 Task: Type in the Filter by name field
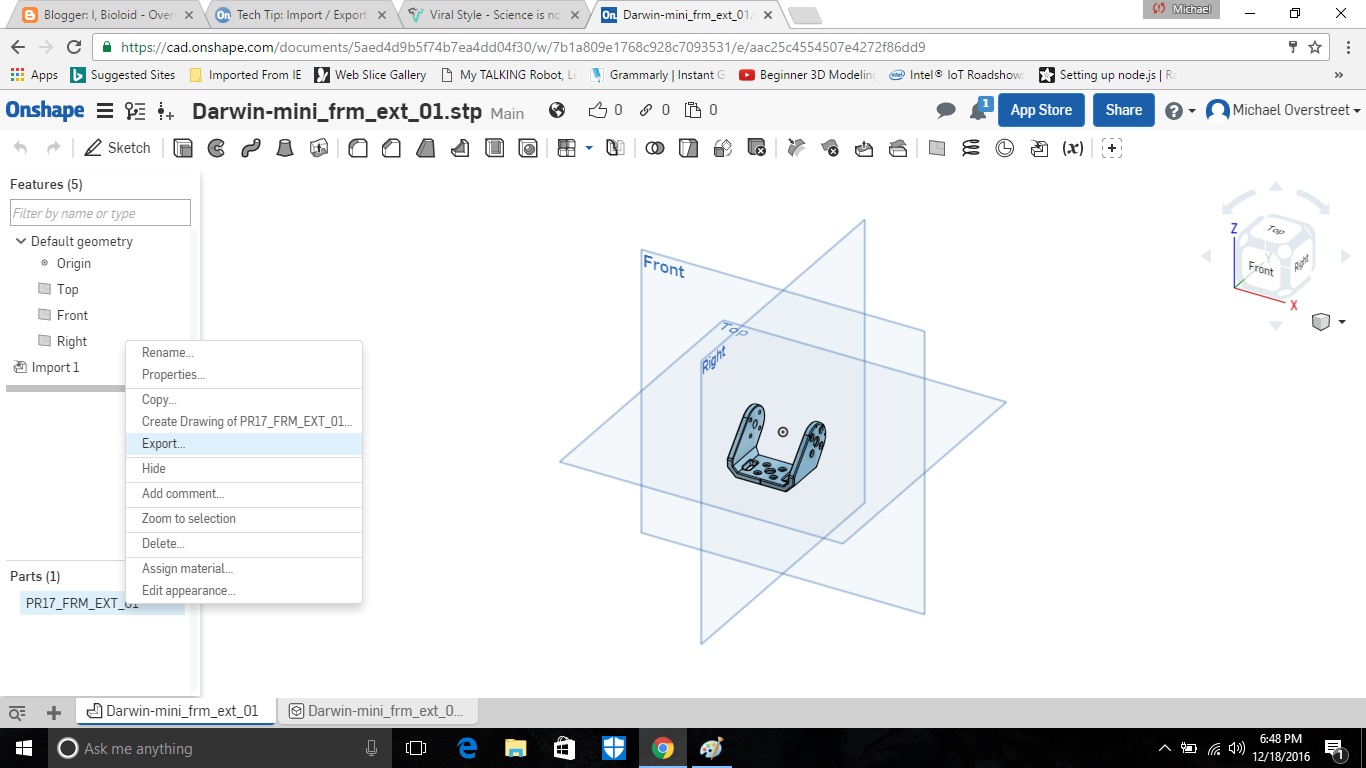click(x=99, y=212)
